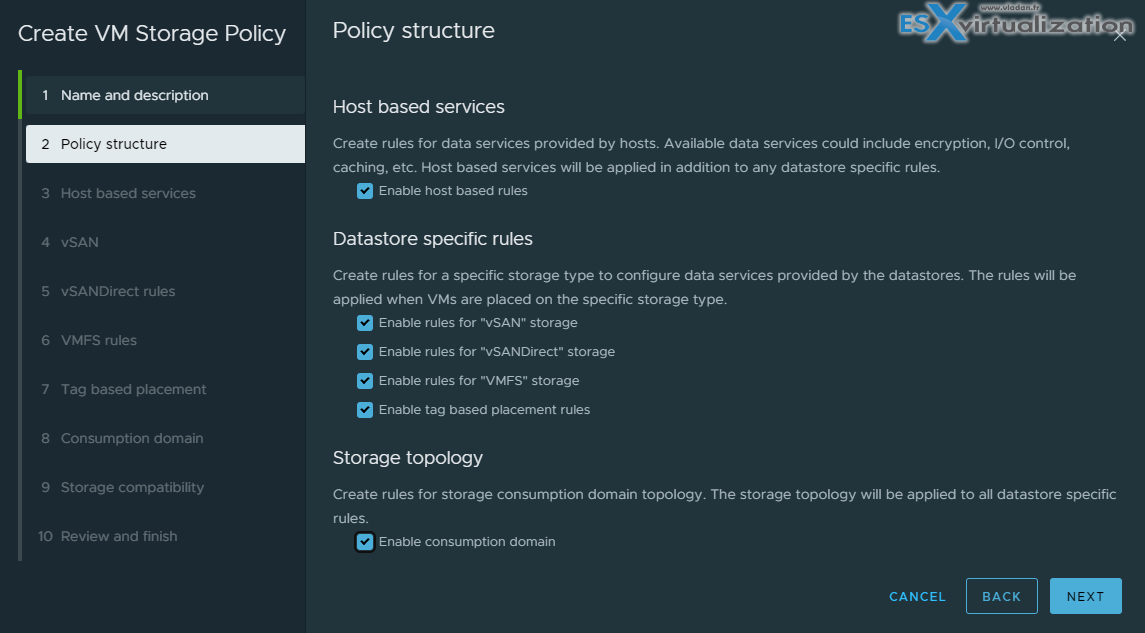Enable host based rules checkbox
Screen dimensions: 1145x633
click(x=365, y=191)
